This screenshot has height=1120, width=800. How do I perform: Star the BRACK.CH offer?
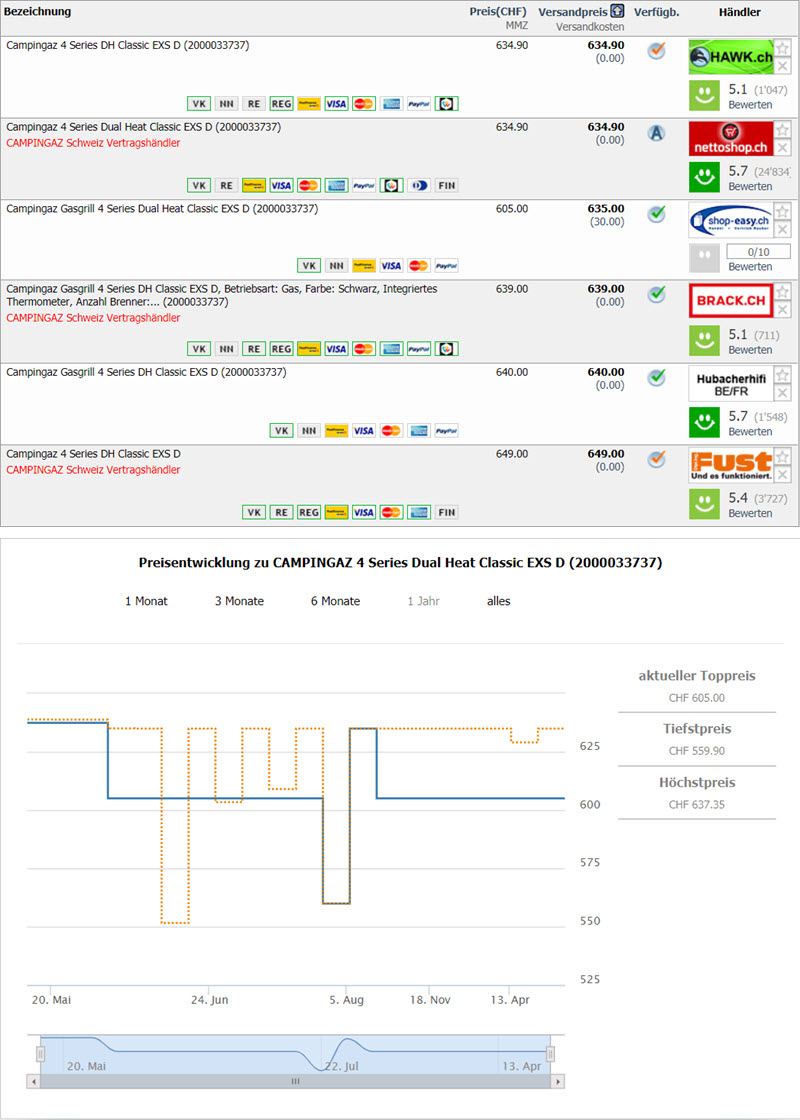[783, 292]
